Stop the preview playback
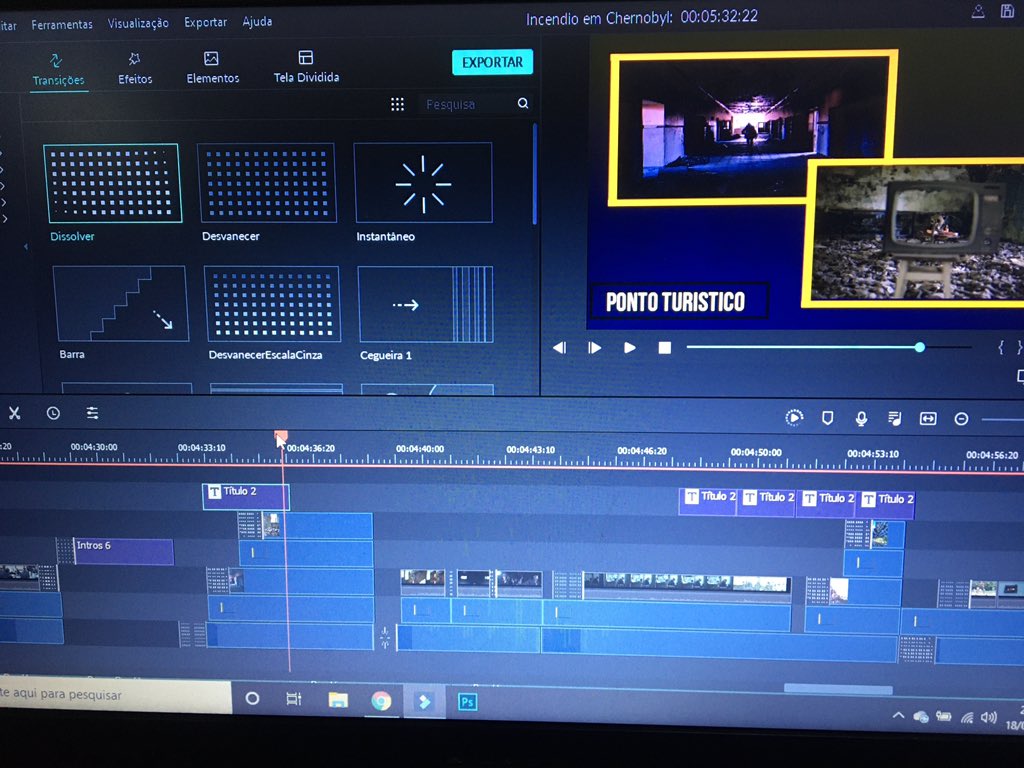1024x768 pixels. coord(665,348)
